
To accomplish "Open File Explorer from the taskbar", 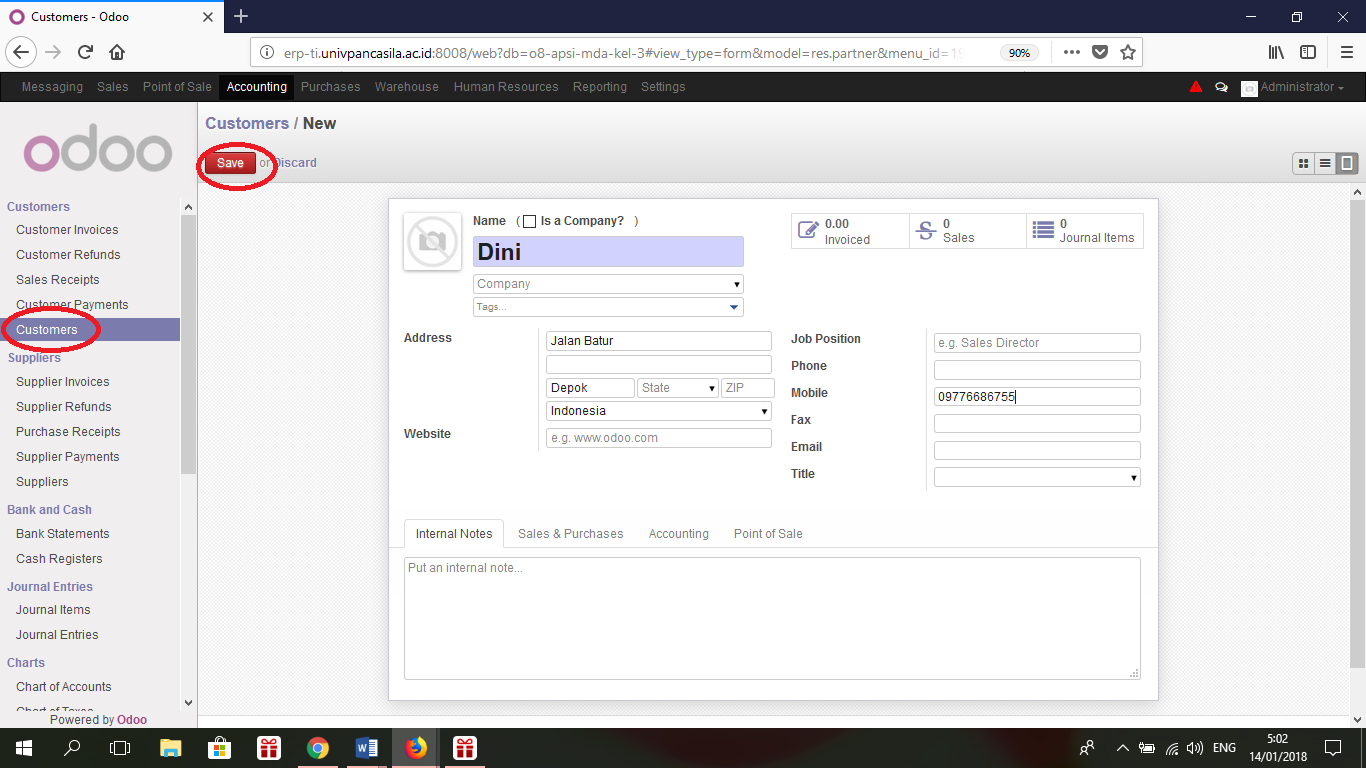I will (171, 748).
